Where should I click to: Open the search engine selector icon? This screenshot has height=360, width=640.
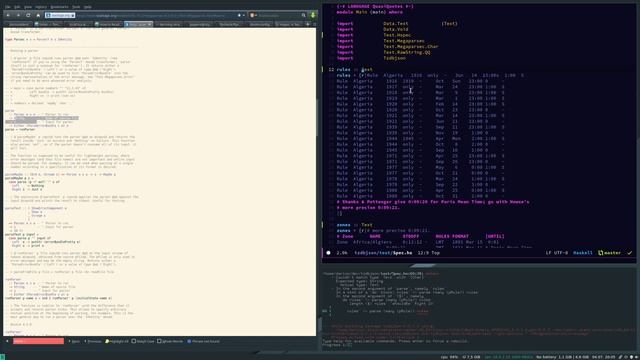pos(253,15)
